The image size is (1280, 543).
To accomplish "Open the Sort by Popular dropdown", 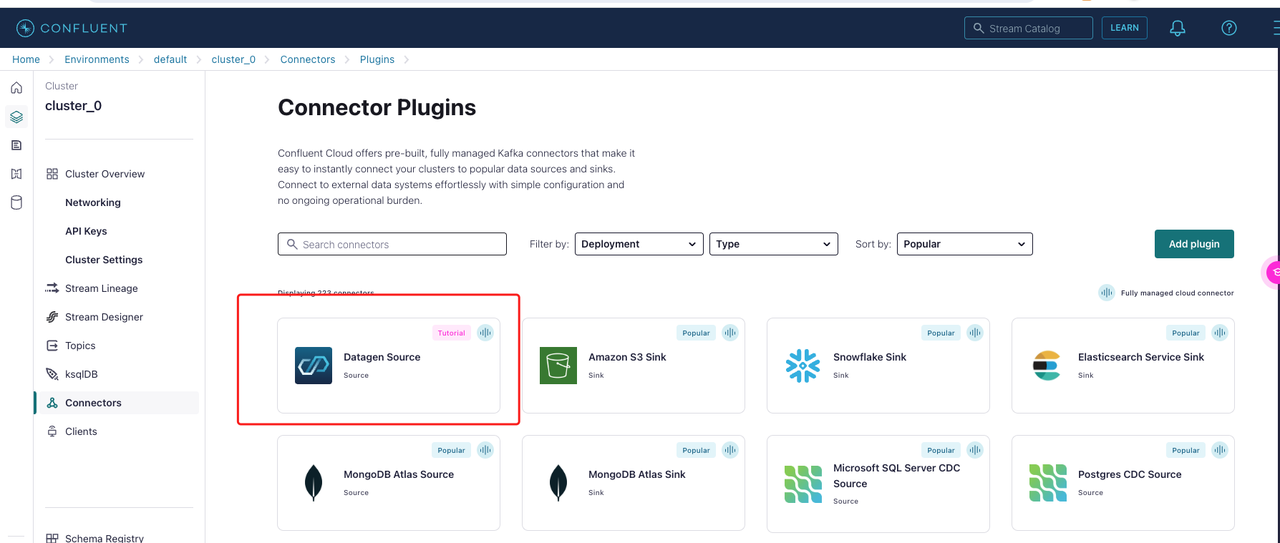I will pyautogui.click(x=964, y=244).
